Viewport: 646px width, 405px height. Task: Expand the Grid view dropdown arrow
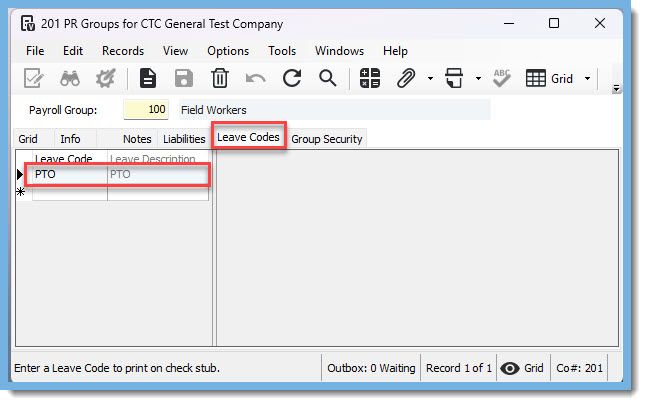click(587, 78)
